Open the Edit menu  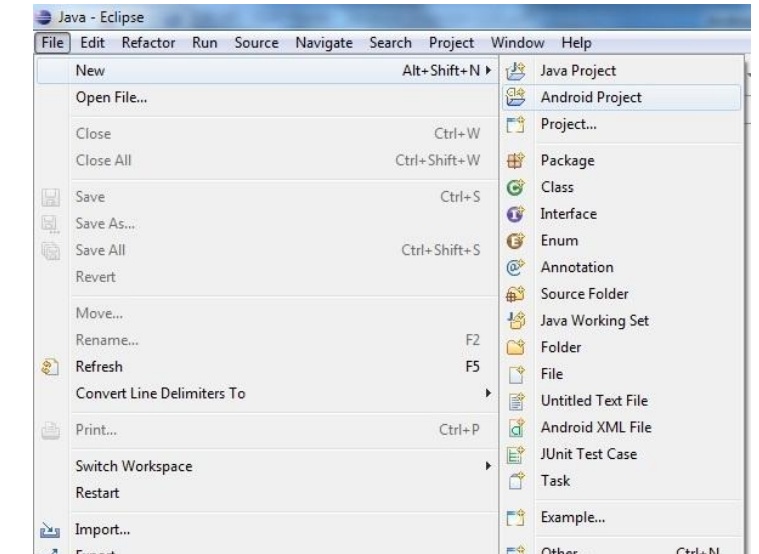pos(92,43)
